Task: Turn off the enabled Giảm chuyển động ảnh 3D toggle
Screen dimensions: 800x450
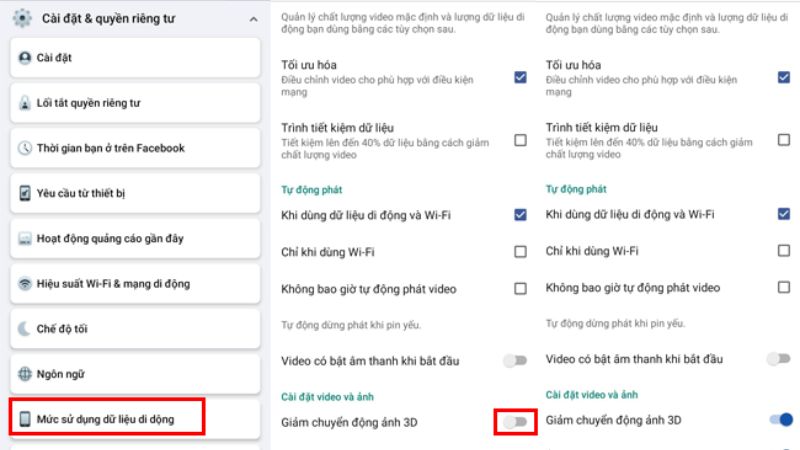Action: pyautogui.click(x=781, y=420)
